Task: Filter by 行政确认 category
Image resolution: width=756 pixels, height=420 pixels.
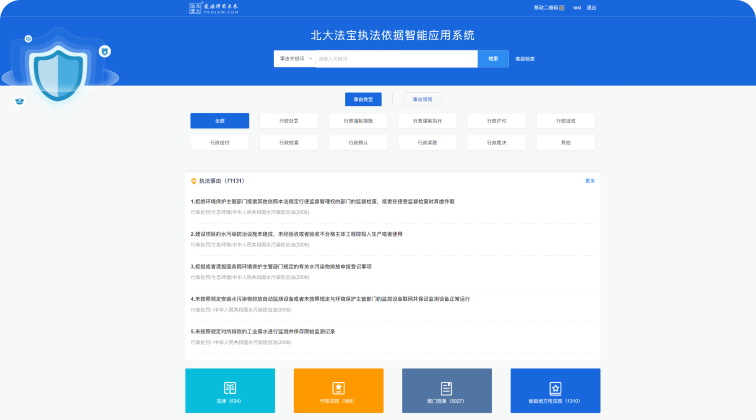Action: (x=358, y=143)
